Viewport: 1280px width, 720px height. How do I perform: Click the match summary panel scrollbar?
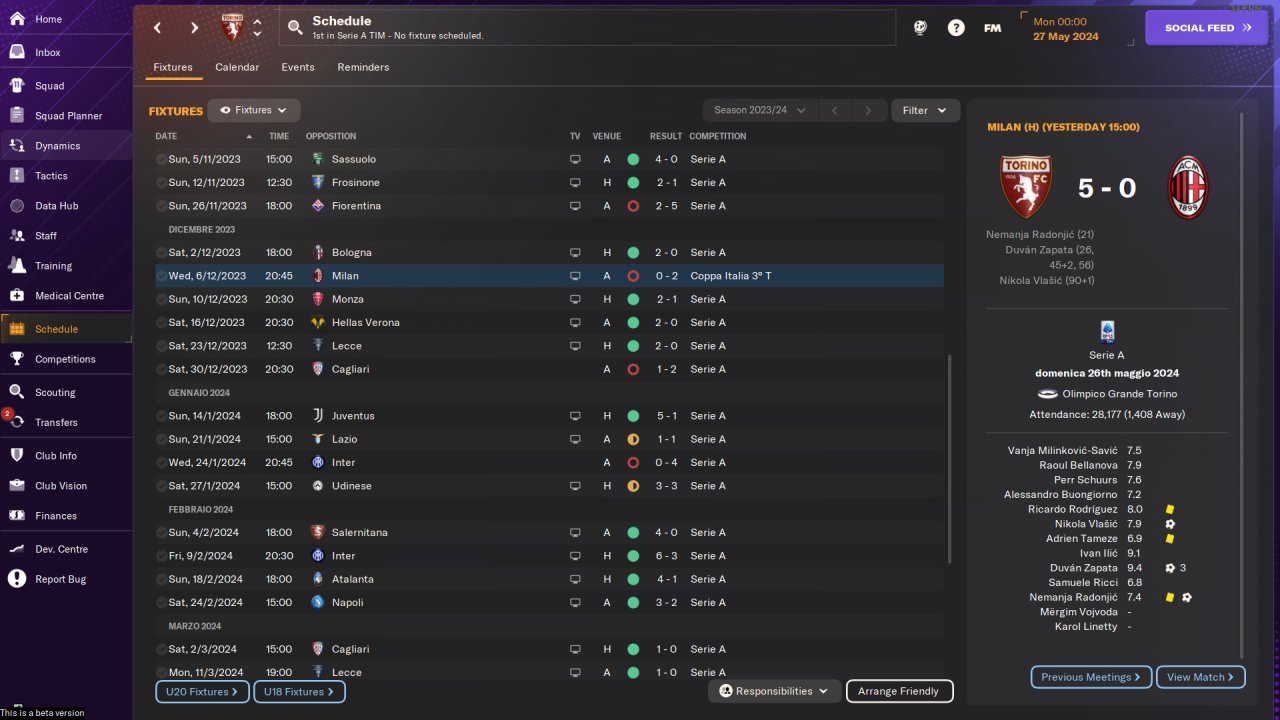click(x=1243, y=385)
